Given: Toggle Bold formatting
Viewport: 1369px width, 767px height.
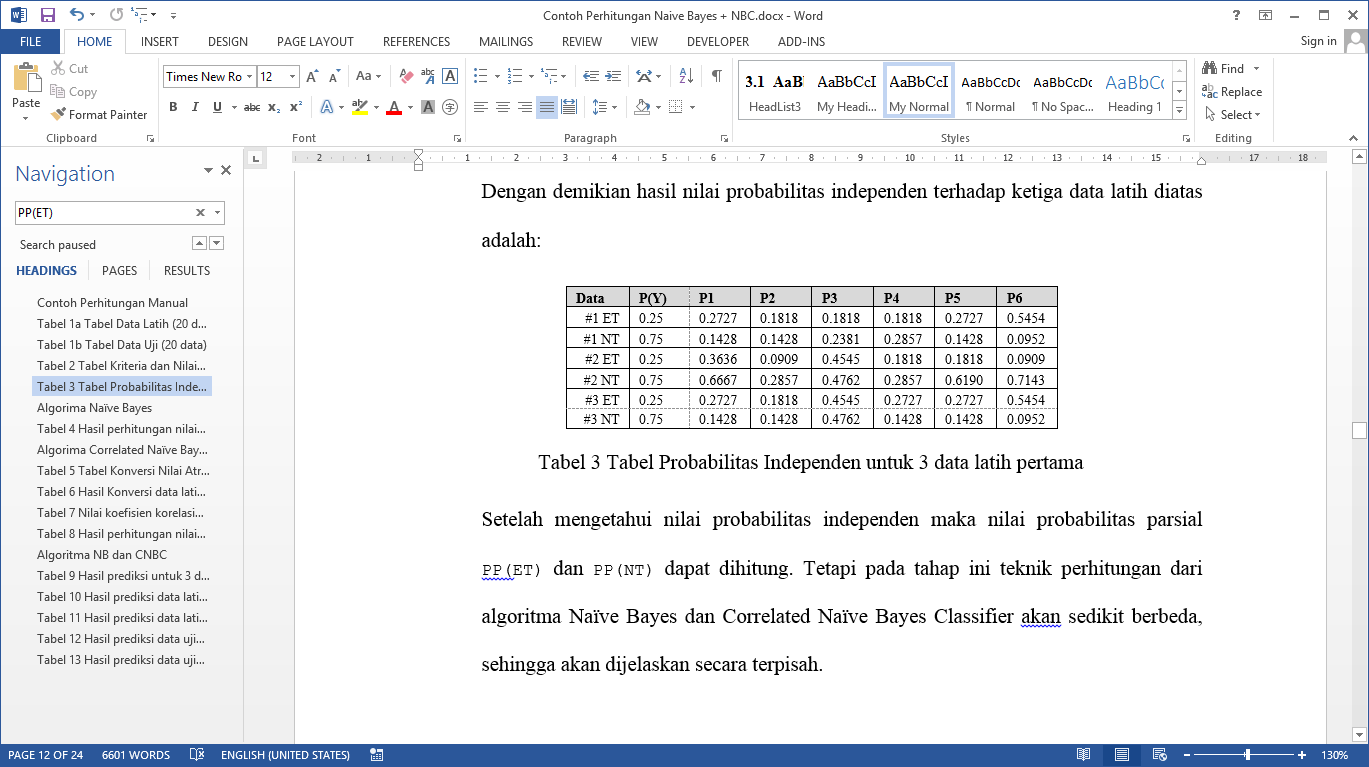Looking at the screenshot, I should tap(172, 107).
